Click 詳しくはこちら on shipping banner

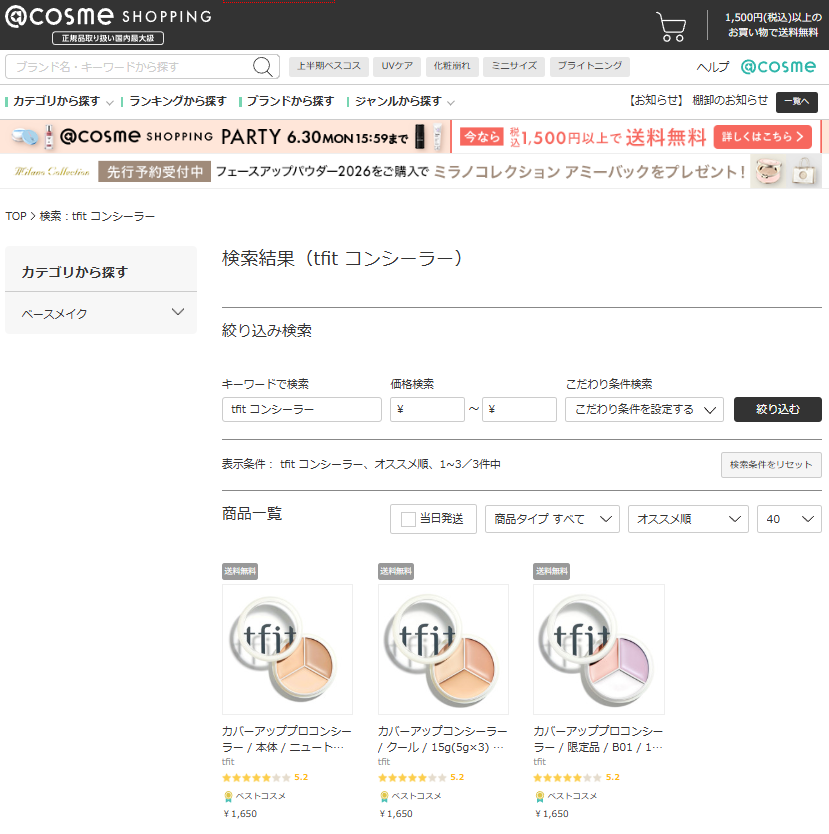coord(763,137)
